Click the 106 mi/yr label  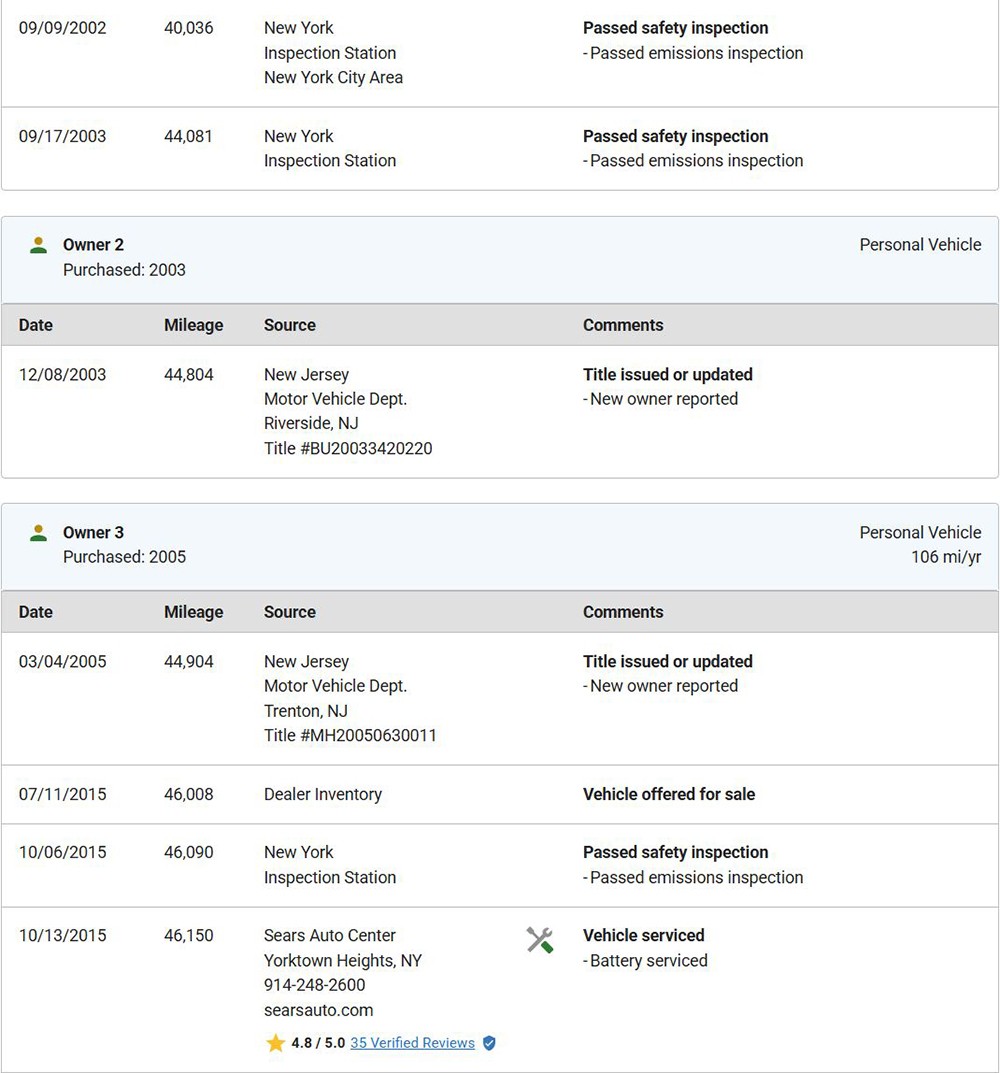coord(946,557)
